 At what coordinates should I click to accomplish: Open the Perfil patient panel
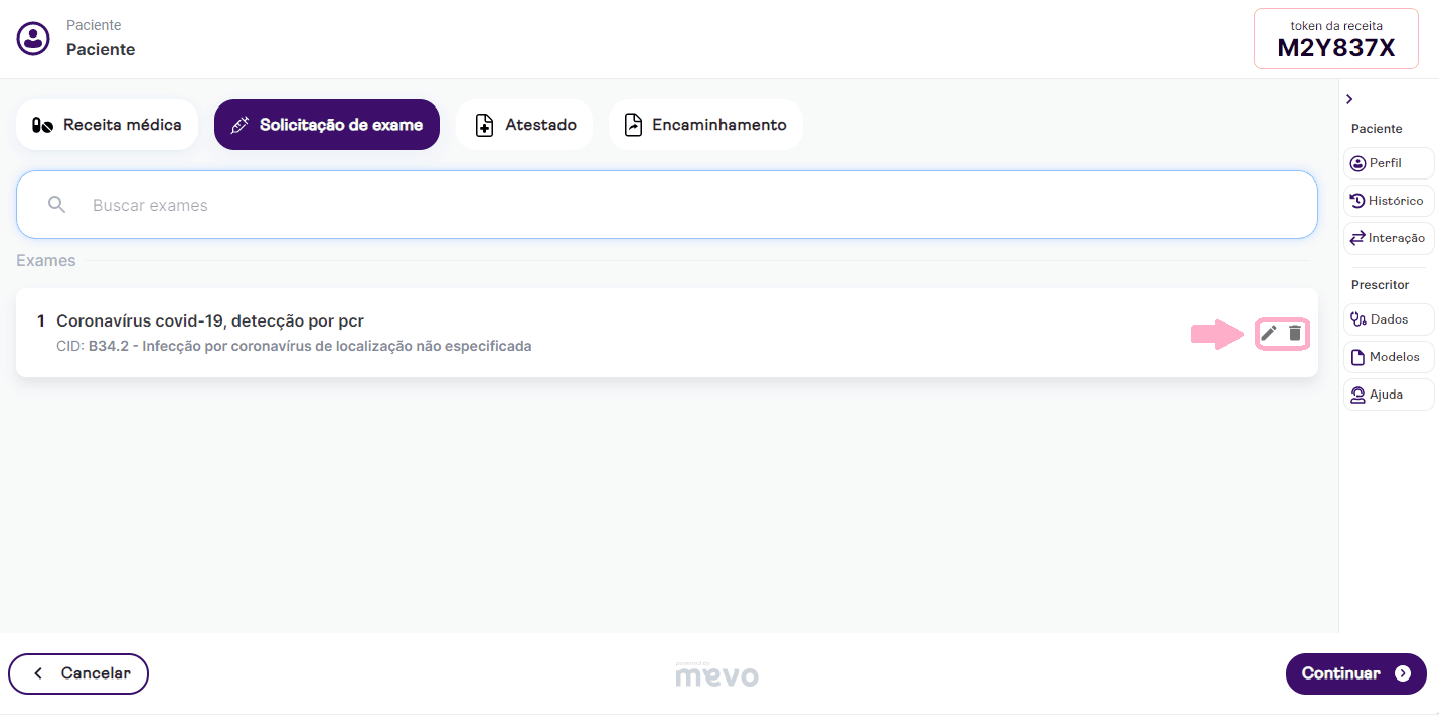(x=1388, y=163)
